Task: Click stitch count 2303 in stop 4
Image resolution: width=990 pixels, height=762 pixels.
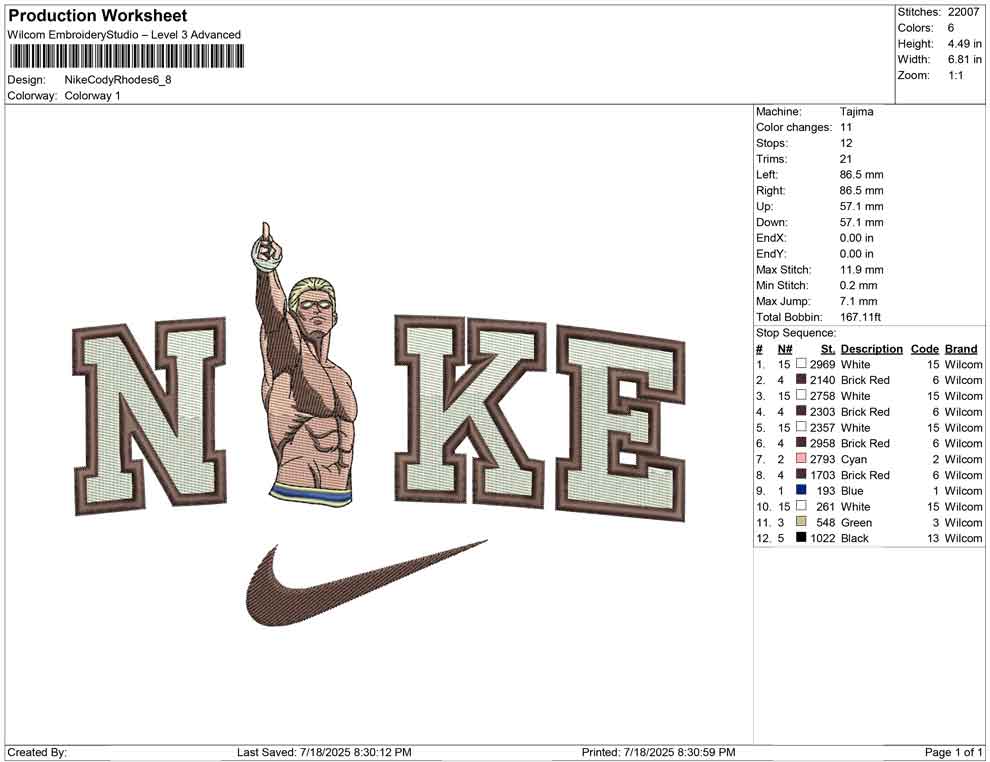Action: click(822, 412)
